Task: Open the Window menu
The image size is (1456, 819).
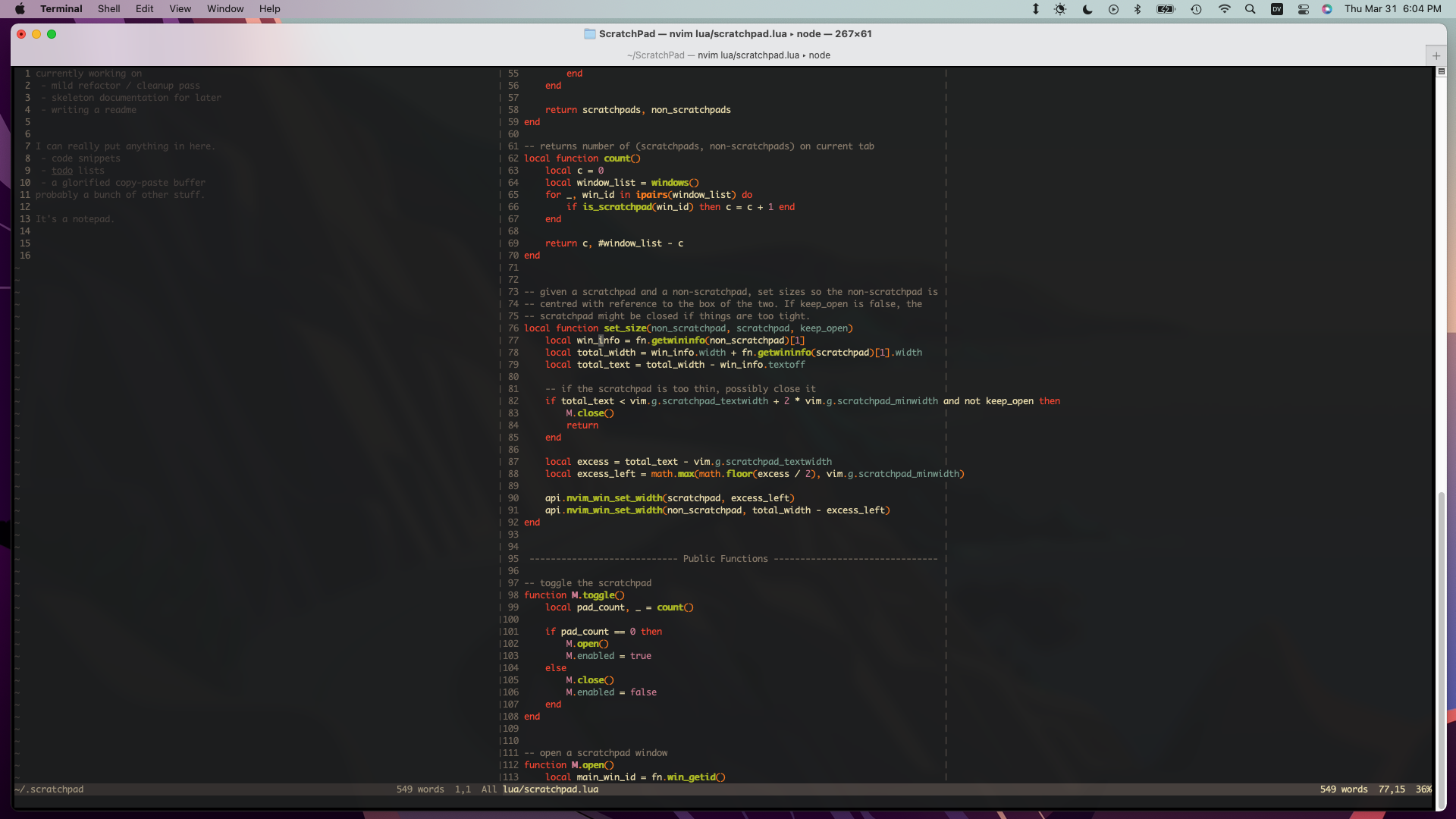Action: point(225,9)
